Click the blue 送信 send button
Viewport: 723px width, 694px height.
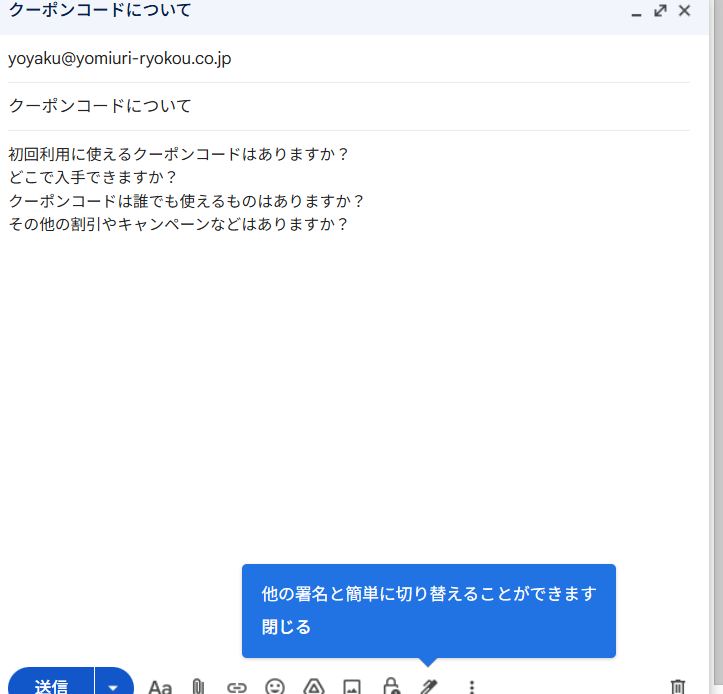pyautogui.click(x=51, y=683)
